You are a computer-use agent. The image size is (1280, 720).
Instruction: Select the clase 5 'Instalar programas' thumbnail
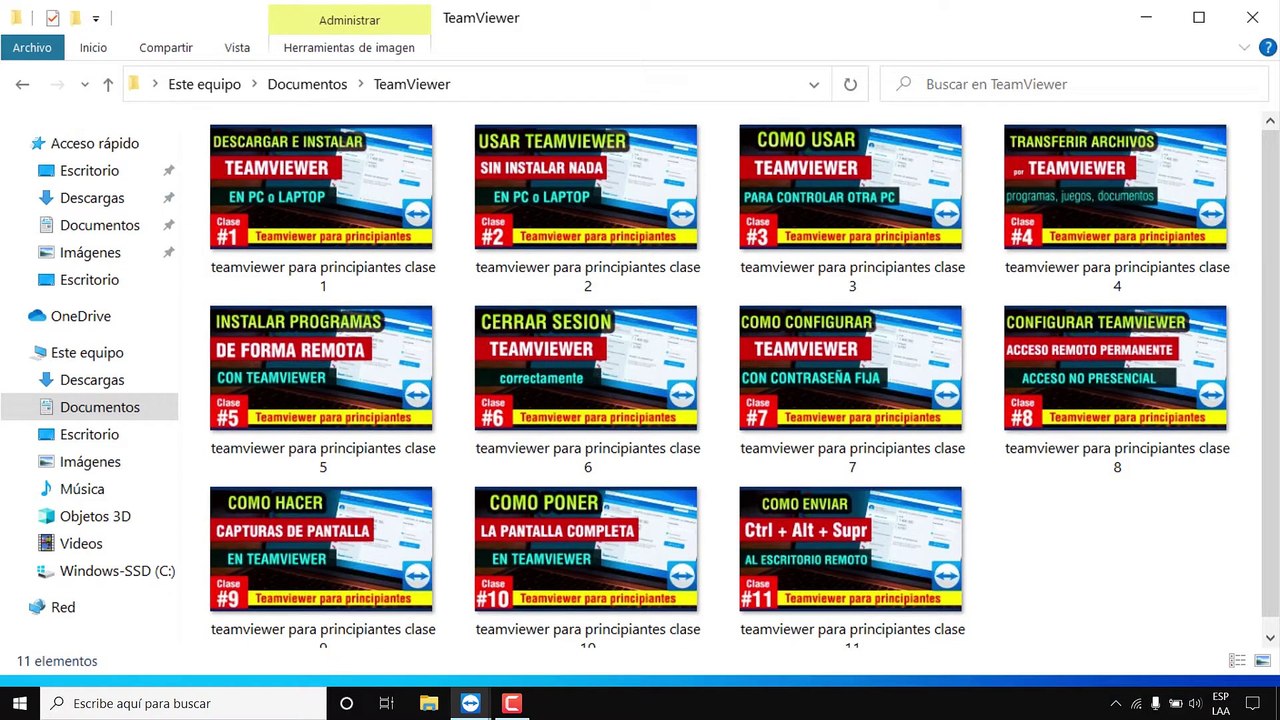pos(321,368)
